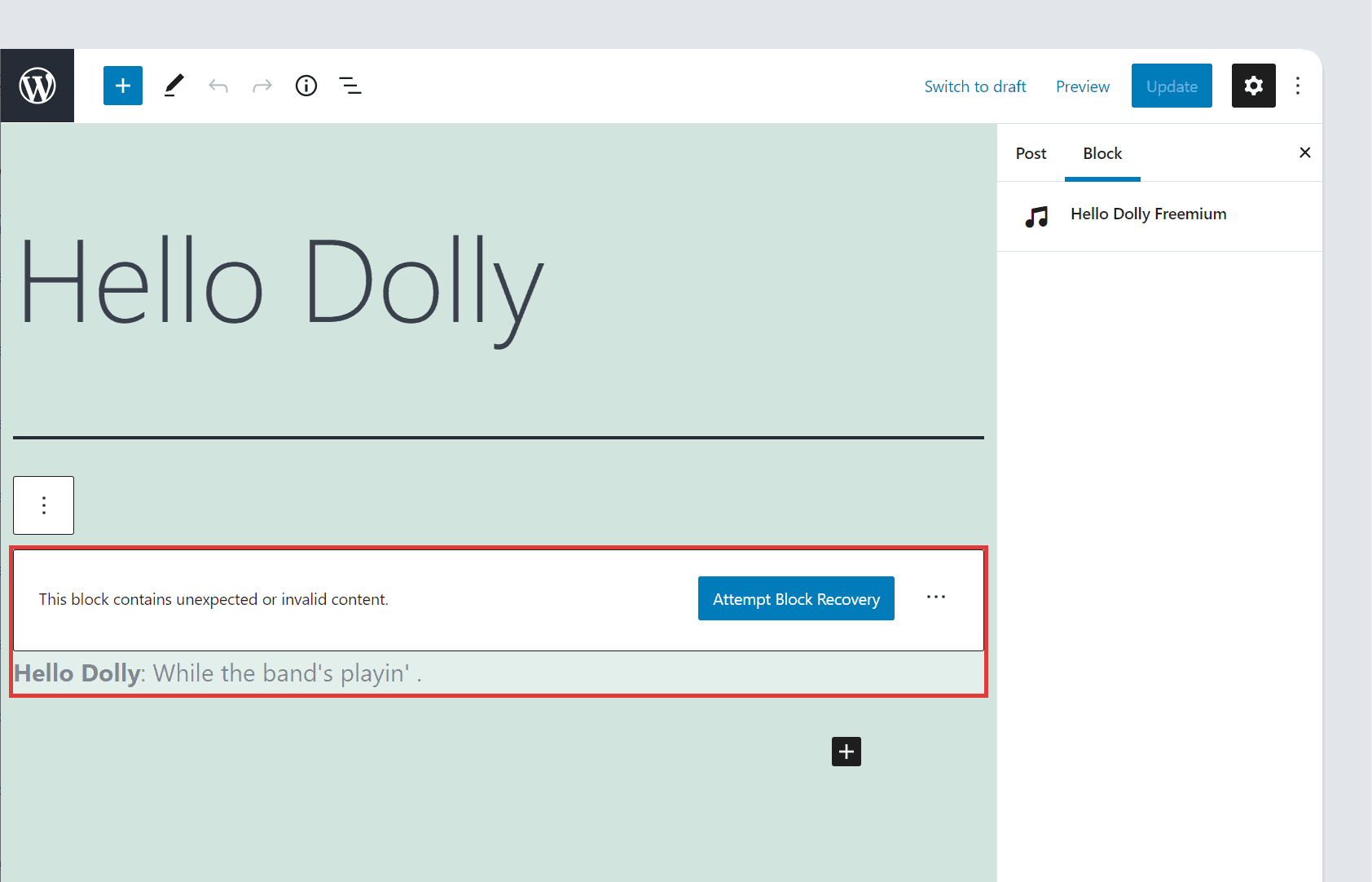
Task: Close the settings sidebar
Action: pos(1305,152)
